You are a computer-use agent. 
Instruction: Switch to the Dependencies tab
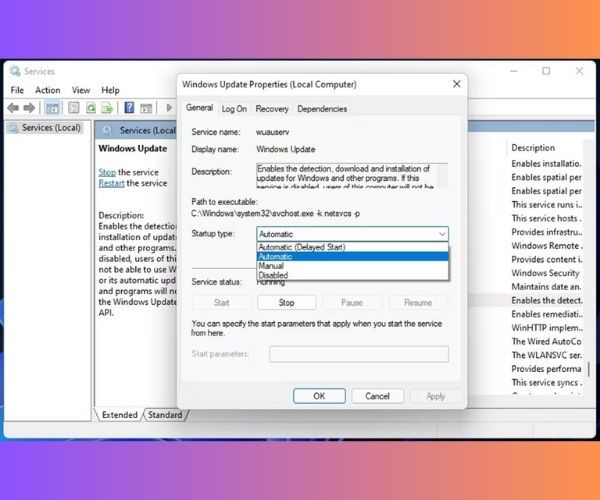coord(322,109)
